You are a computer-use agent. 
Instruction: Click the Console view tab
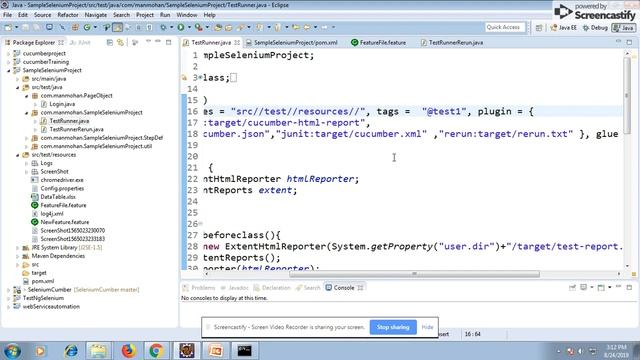(x=344, y=288)
